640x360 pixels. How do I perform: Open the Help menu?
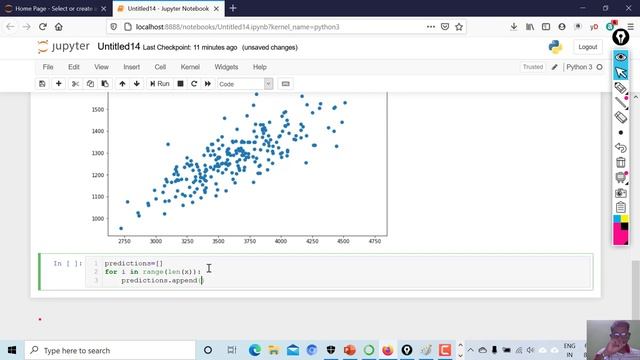click(x=260, y=67)
